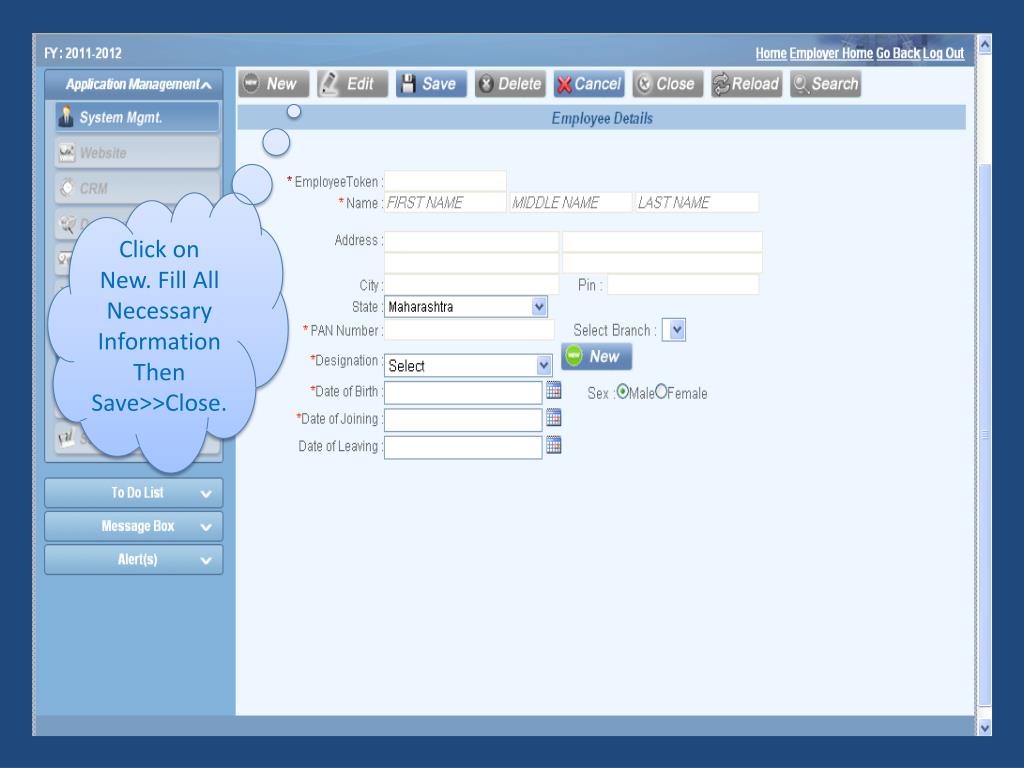Screen dimensions: 1024x768
Task: Open the Employer Home link
Action: click(831, 54)
